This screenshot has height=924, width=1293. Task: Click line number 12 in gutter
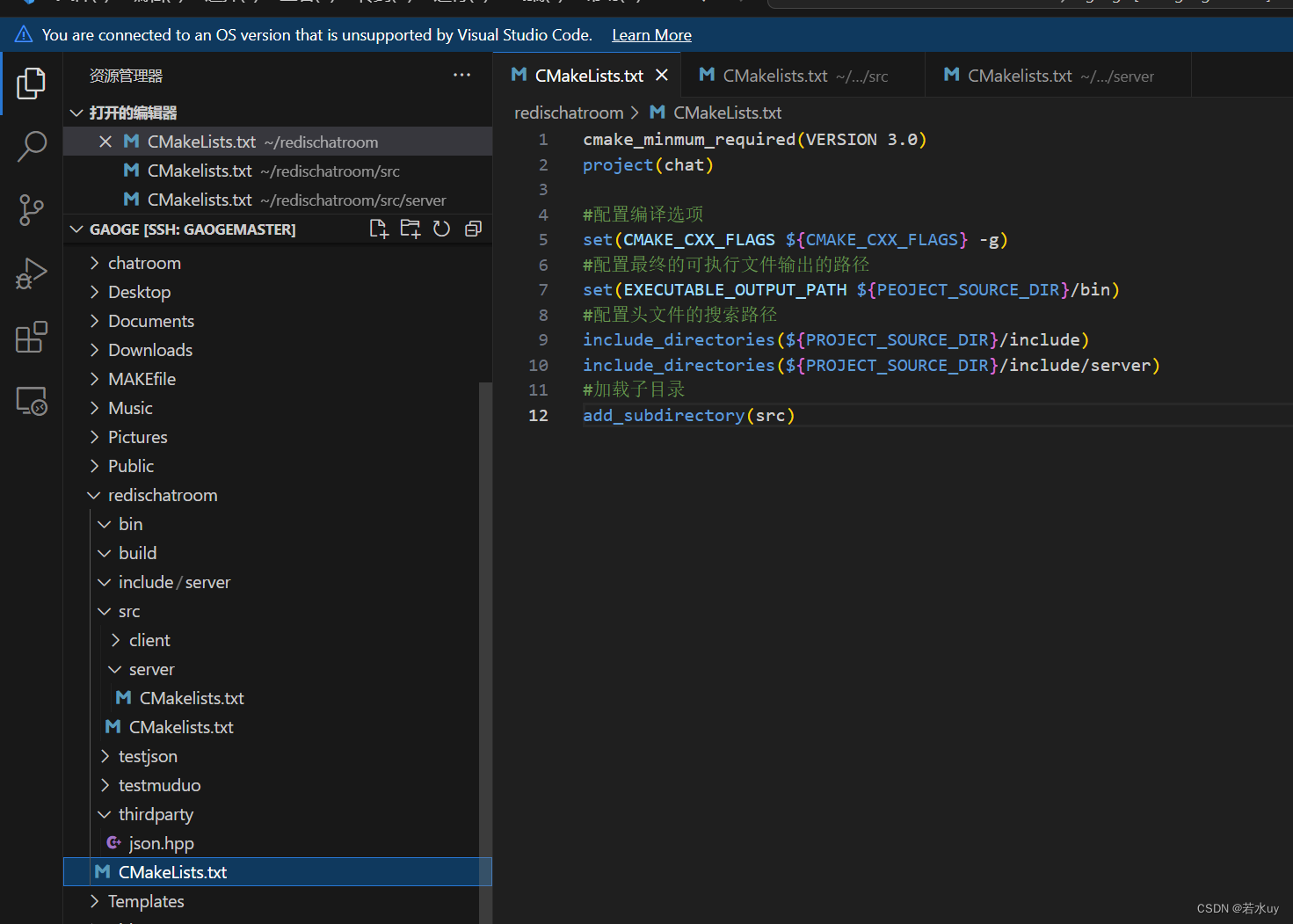click(538, 415)
